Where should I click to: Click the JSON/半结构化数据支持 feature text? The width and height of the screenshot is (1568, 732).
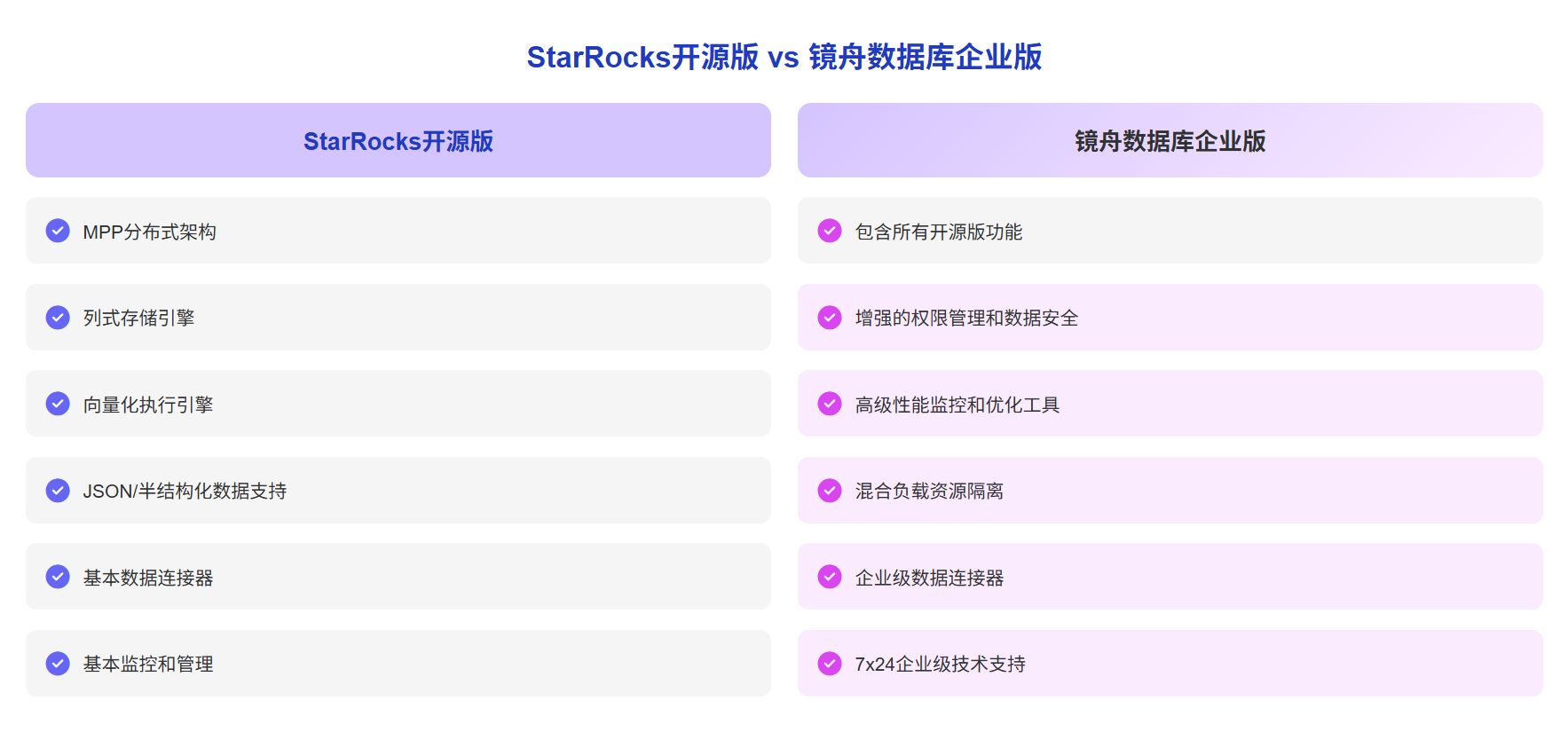pos(185,492)
